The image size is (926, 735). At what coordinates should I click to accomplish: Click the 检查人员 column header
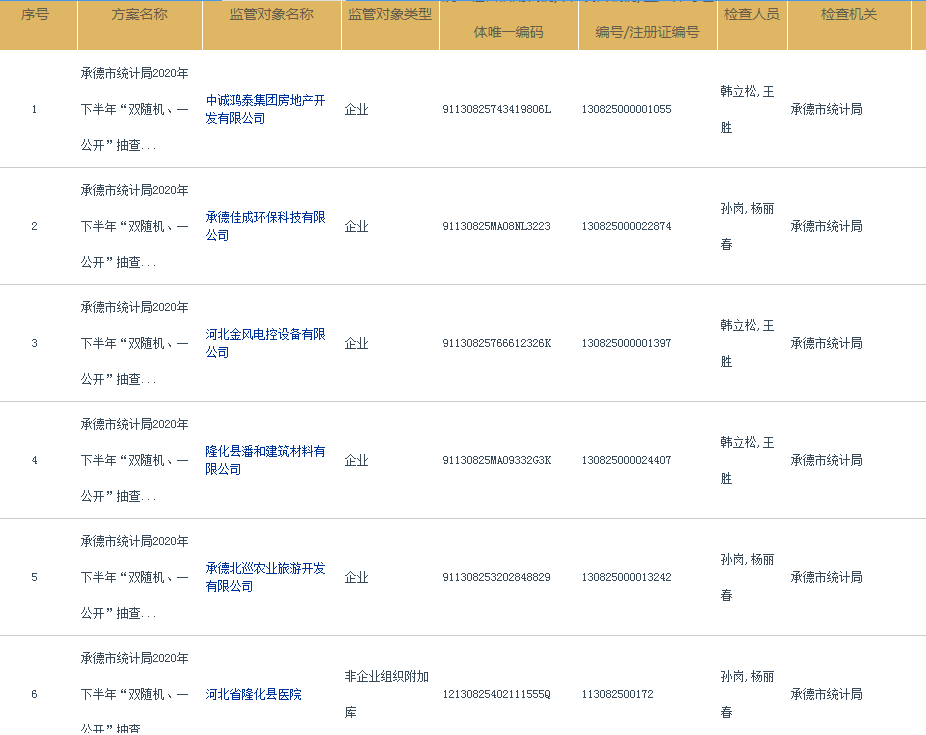click(752, 15)
